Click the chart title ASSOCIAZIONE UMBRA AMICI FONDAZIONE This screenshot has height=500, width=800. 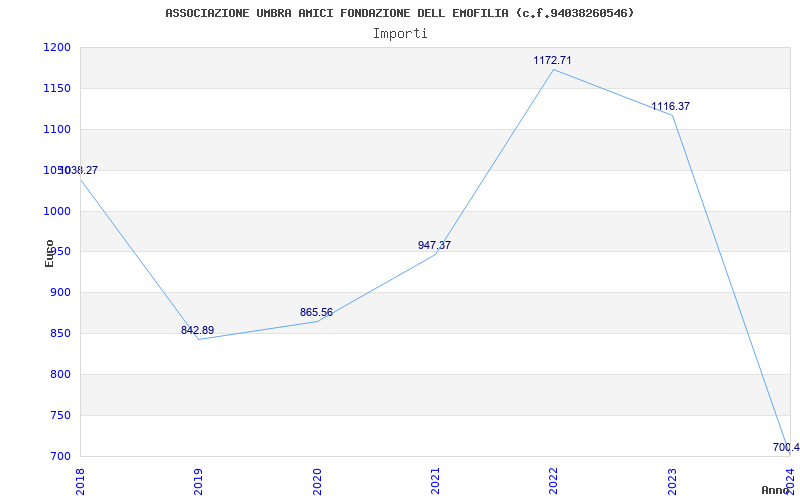tap(399, 13)
